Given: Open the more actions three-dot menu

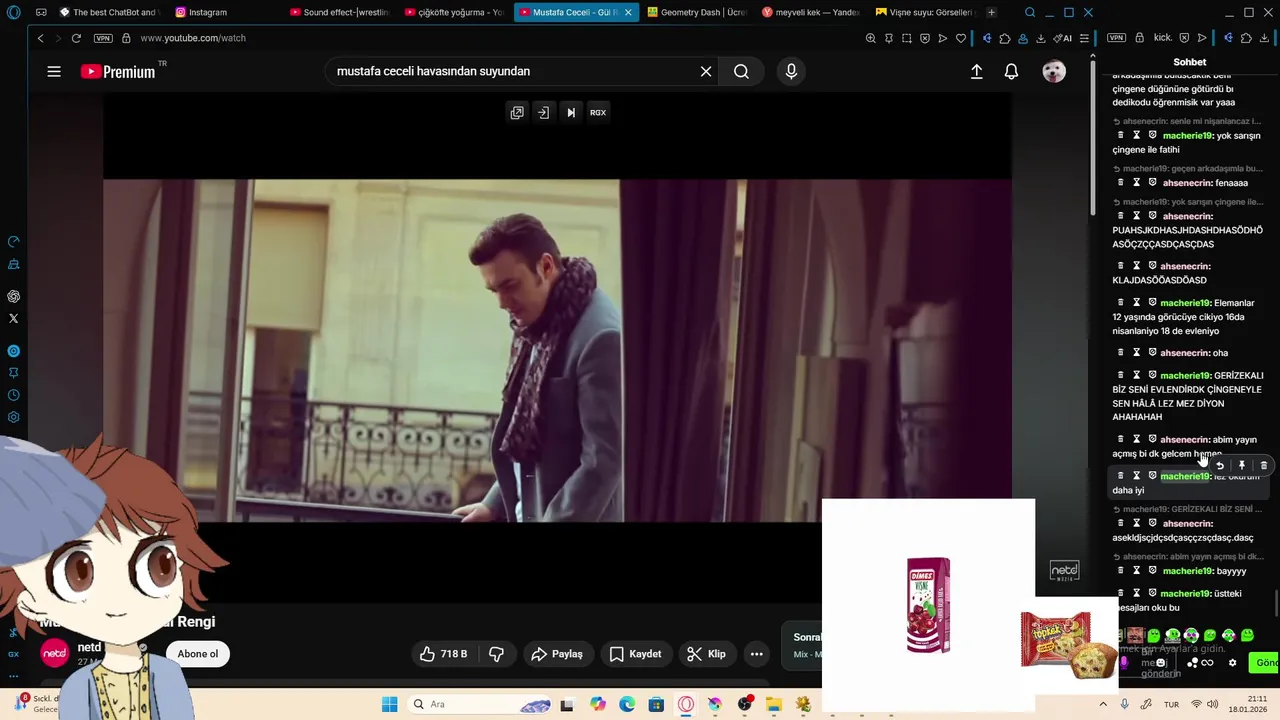Looking at the screenshot, I should [x=757, y=654].
